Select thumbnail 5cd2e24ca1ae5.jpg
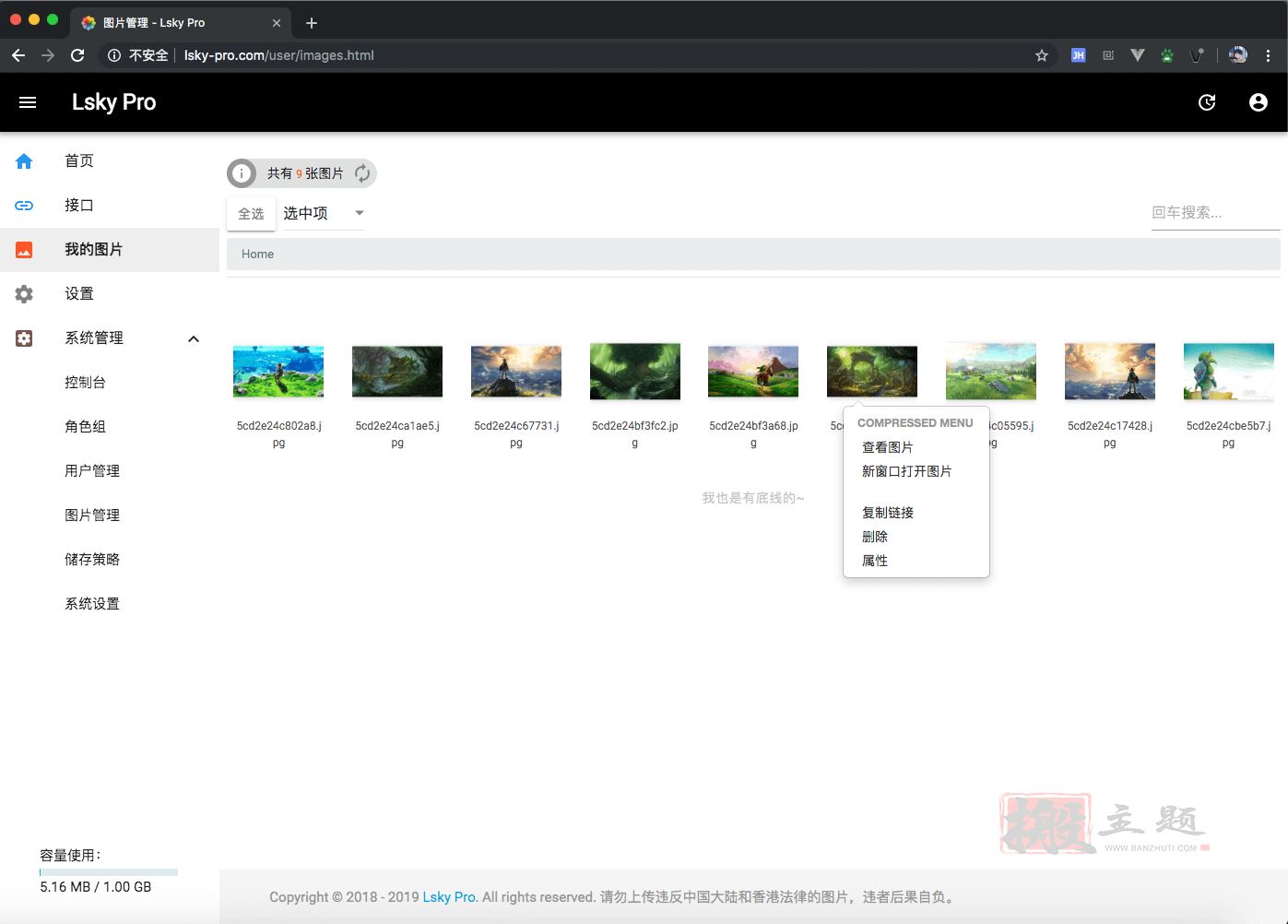Viewport: 1288px width, 924px height. point(397,371)
